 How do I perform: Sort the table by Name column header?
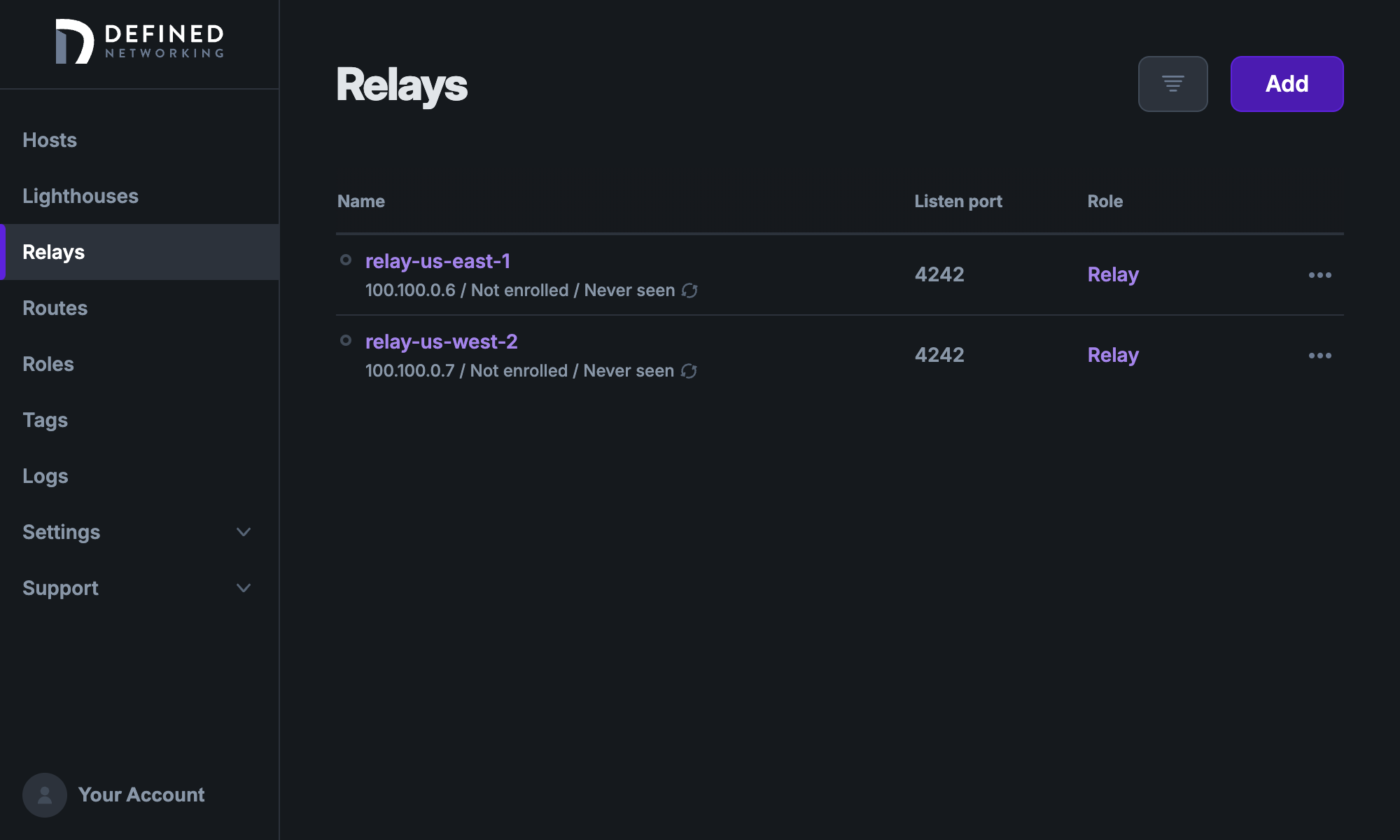coord(360,201)
